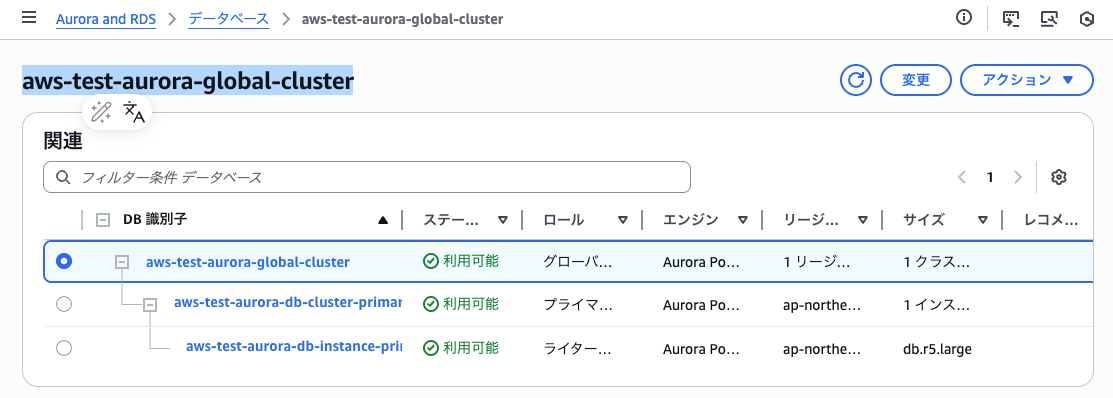The width and height of the screenshot is (1113, 398).
Task: Select aws-test-aurora-global-cluster radio button
Action: 64,262
